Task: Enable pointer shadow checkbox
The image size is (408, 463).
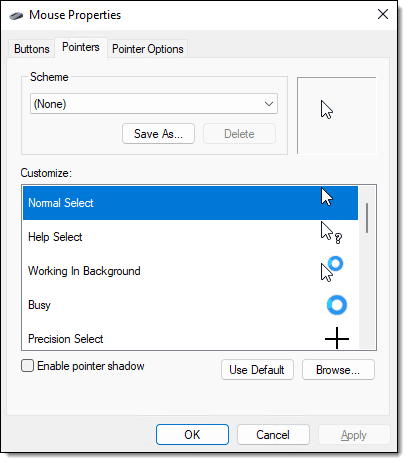Action: [27, 366]
